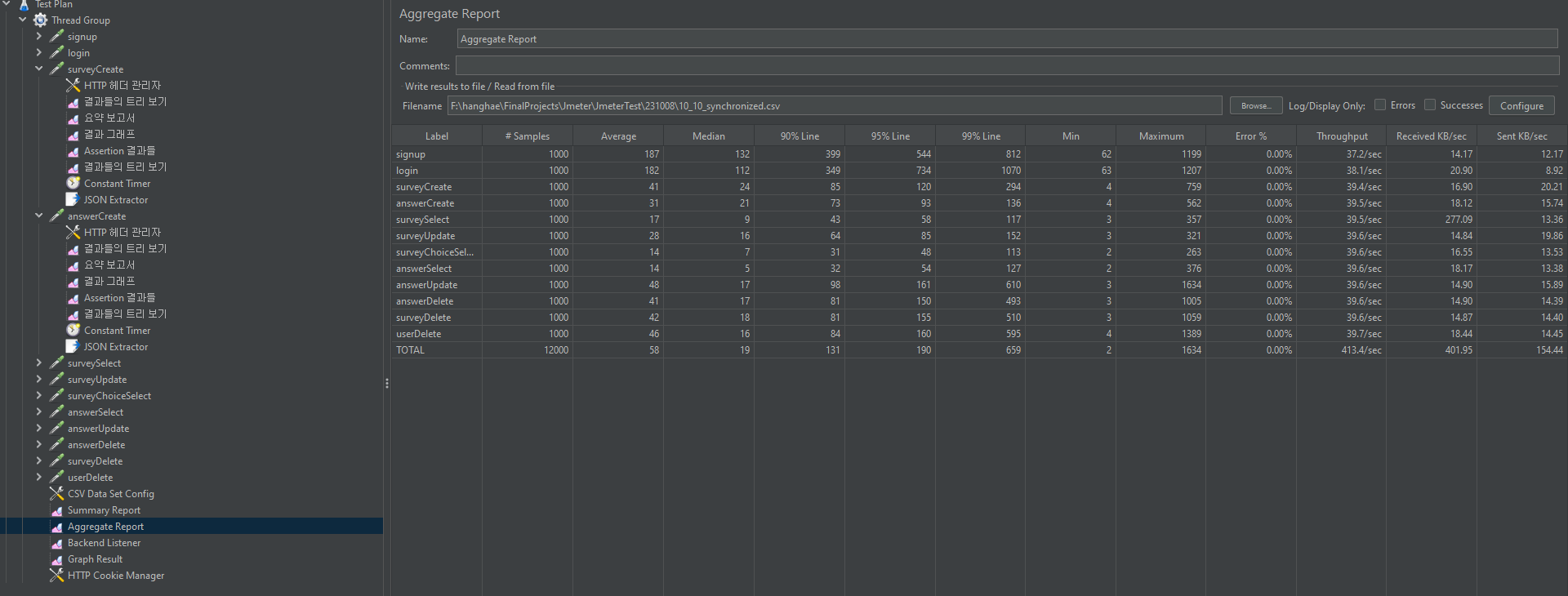Select the answerUpdate tree label
The height and width of the screenshot is (596, 1568).
pos(98,429)
